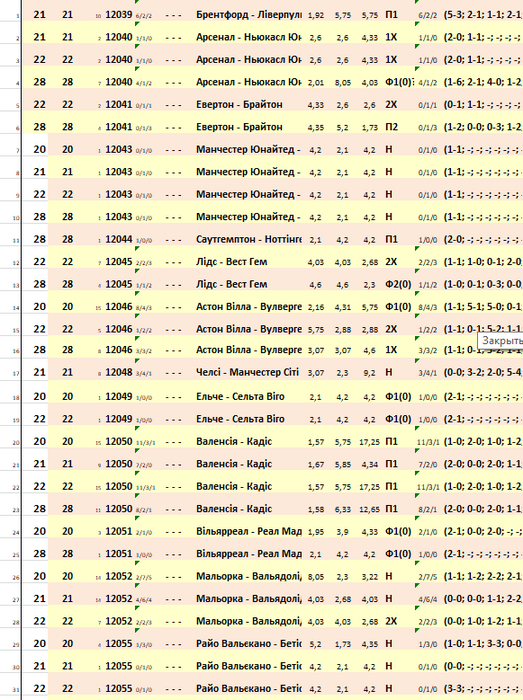523x700 pixels.
Task: Click odds value 9,2
Action: pos(369,373)
